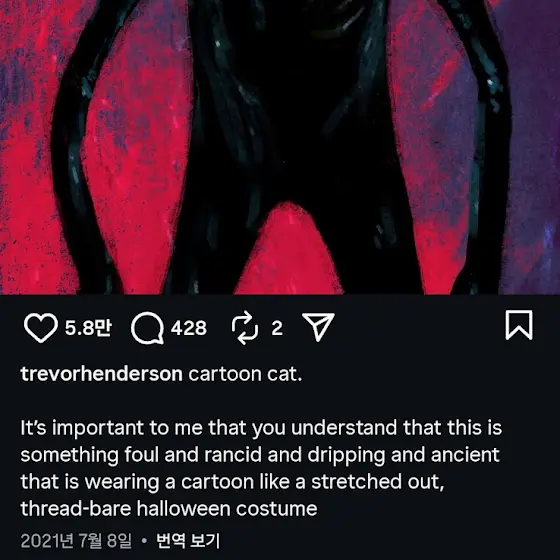Like the post with the heart icon
Viewport: 560px width, 560px height.
pos(41,328)
